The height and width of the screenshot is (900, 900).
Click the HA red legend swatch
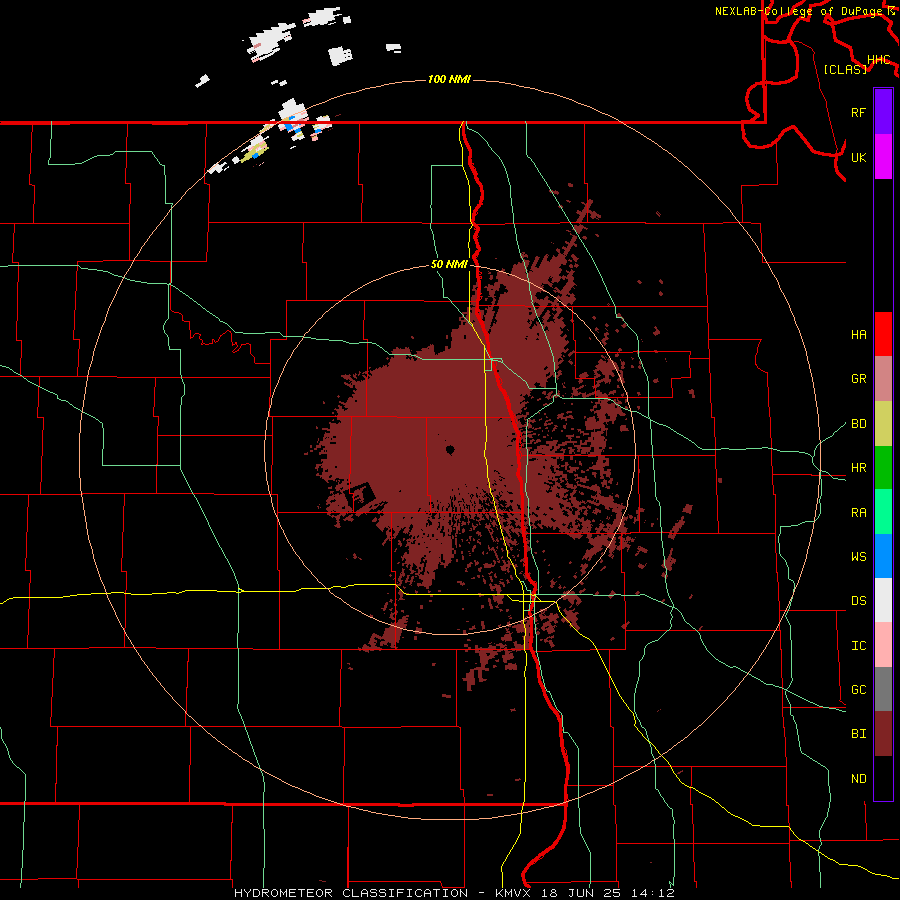(x=883, y=334)
